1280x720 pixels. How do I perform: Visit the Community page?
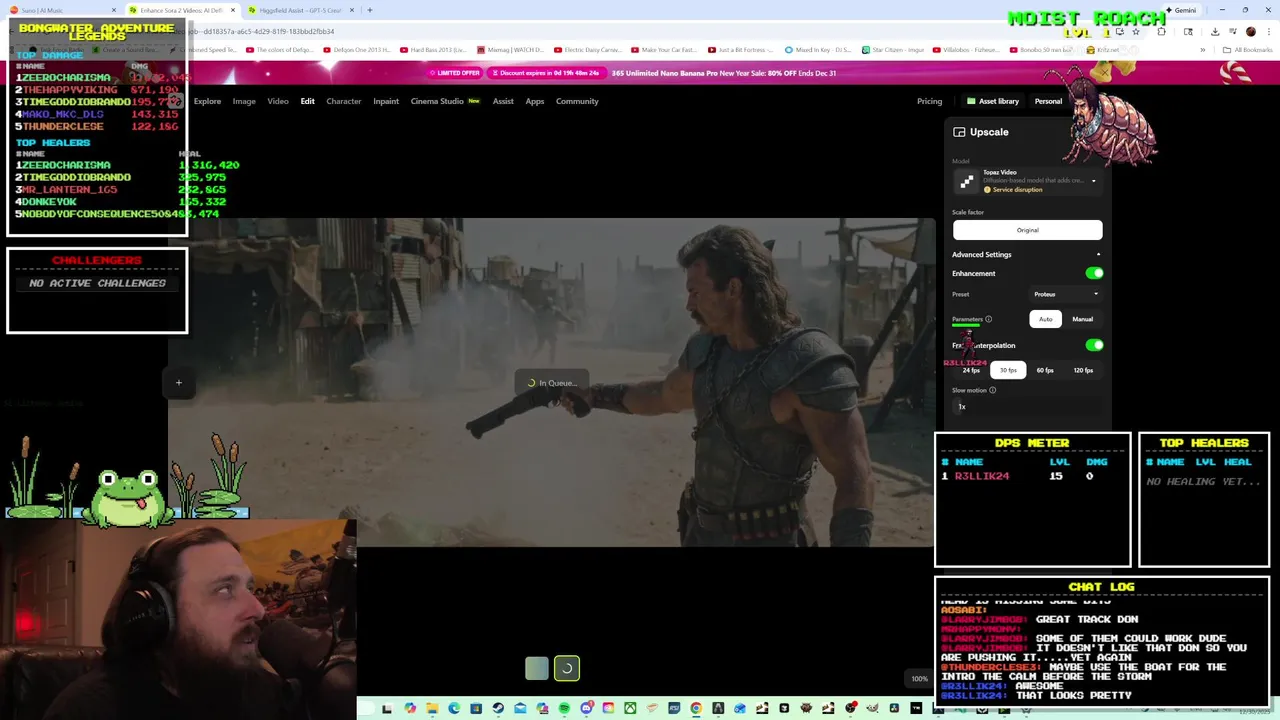pos(577,101)
